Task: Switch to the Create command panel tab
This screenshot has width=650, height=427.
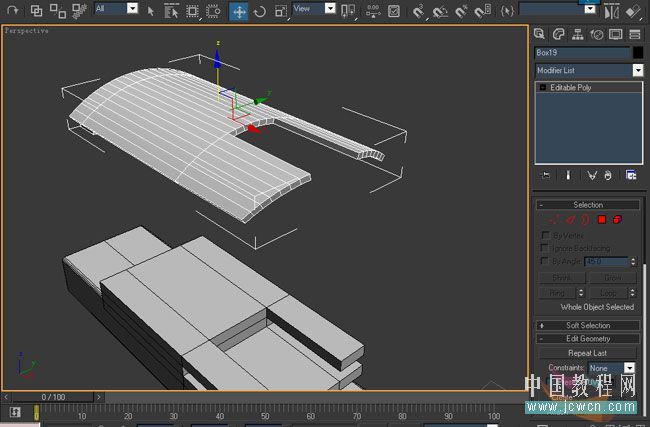Action: click(x=539, y=34)
